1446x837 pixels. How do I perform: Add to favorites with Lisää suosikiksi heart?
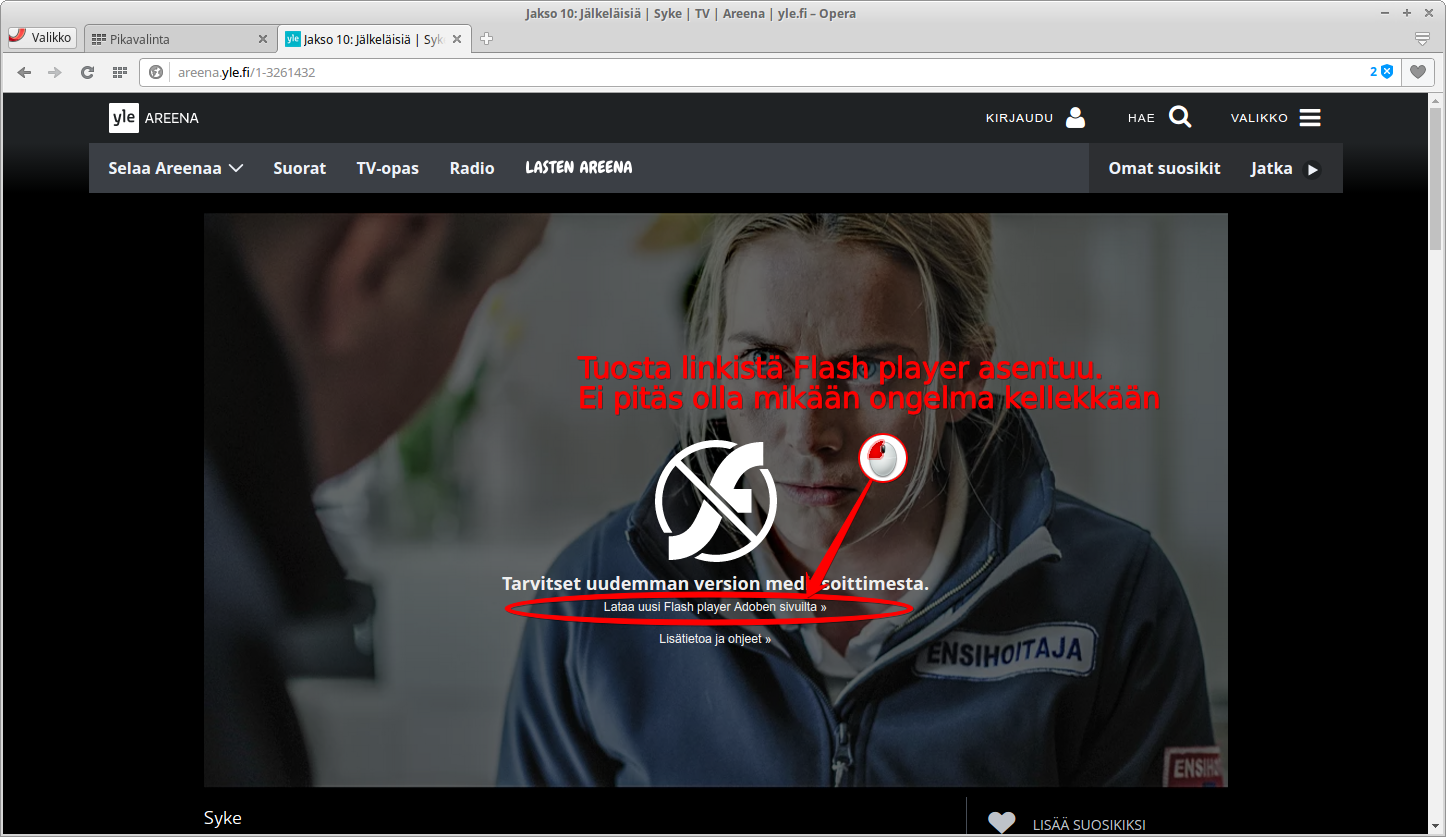point(1002,824)
